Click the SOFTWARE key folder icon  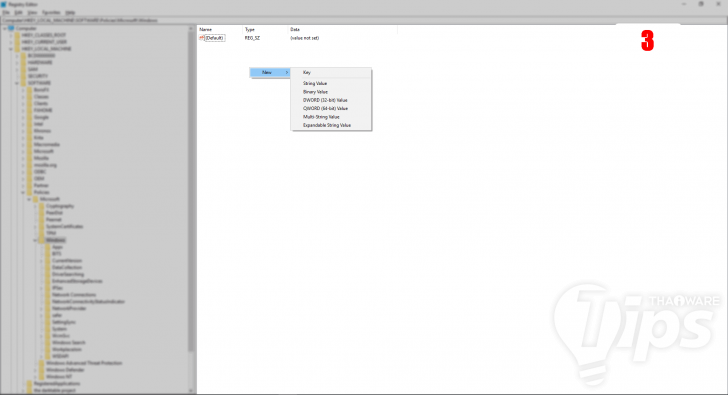point(23,83)
